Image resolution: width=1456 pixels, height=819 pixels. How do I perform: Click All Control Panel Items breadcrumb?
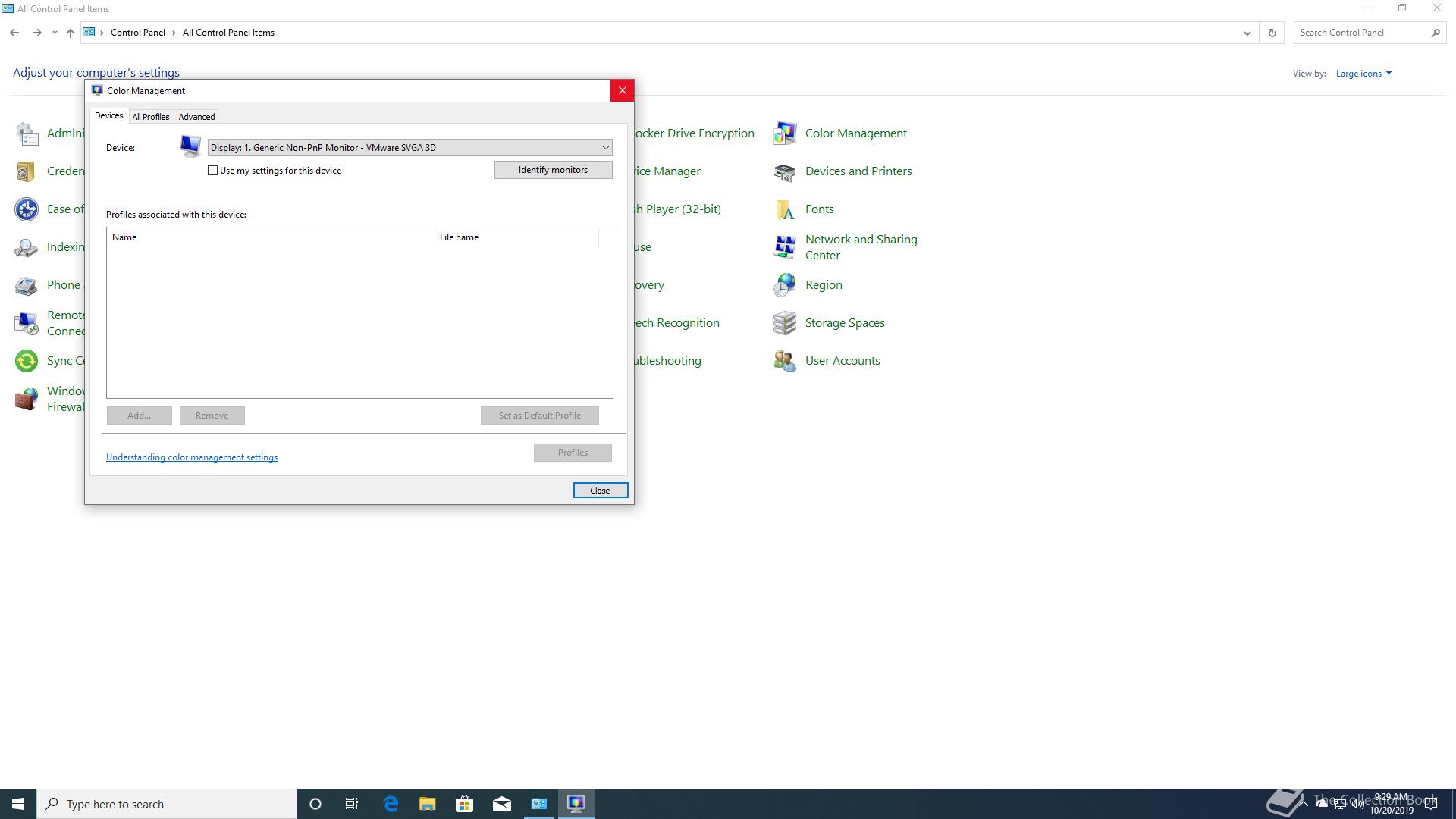(x=228, y=33)
